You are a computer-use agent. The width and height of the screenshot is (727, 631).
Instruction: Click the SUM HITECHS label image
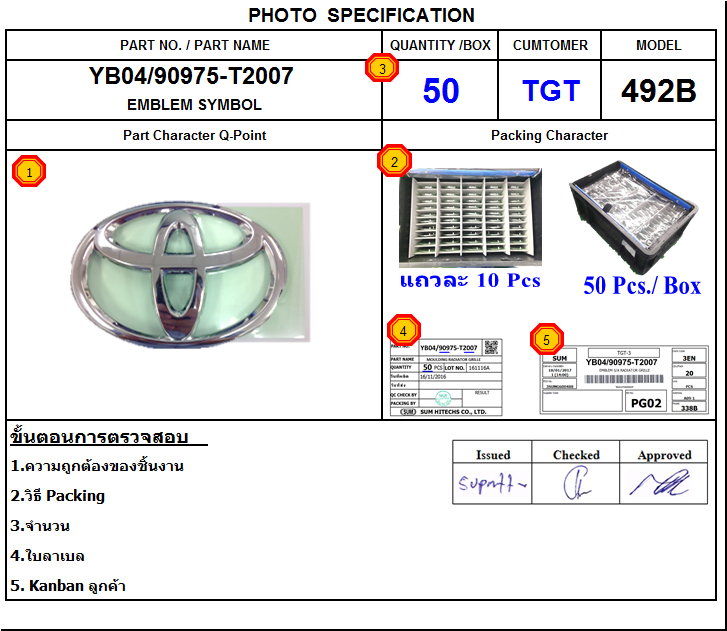point(446,377)
